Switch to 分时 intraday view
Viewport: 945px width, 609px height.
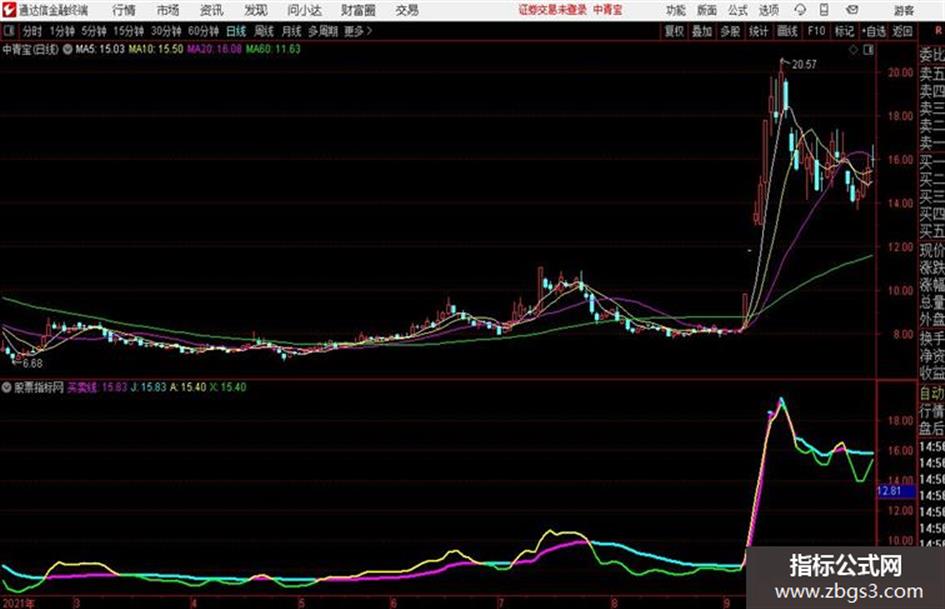click(33, 31)
